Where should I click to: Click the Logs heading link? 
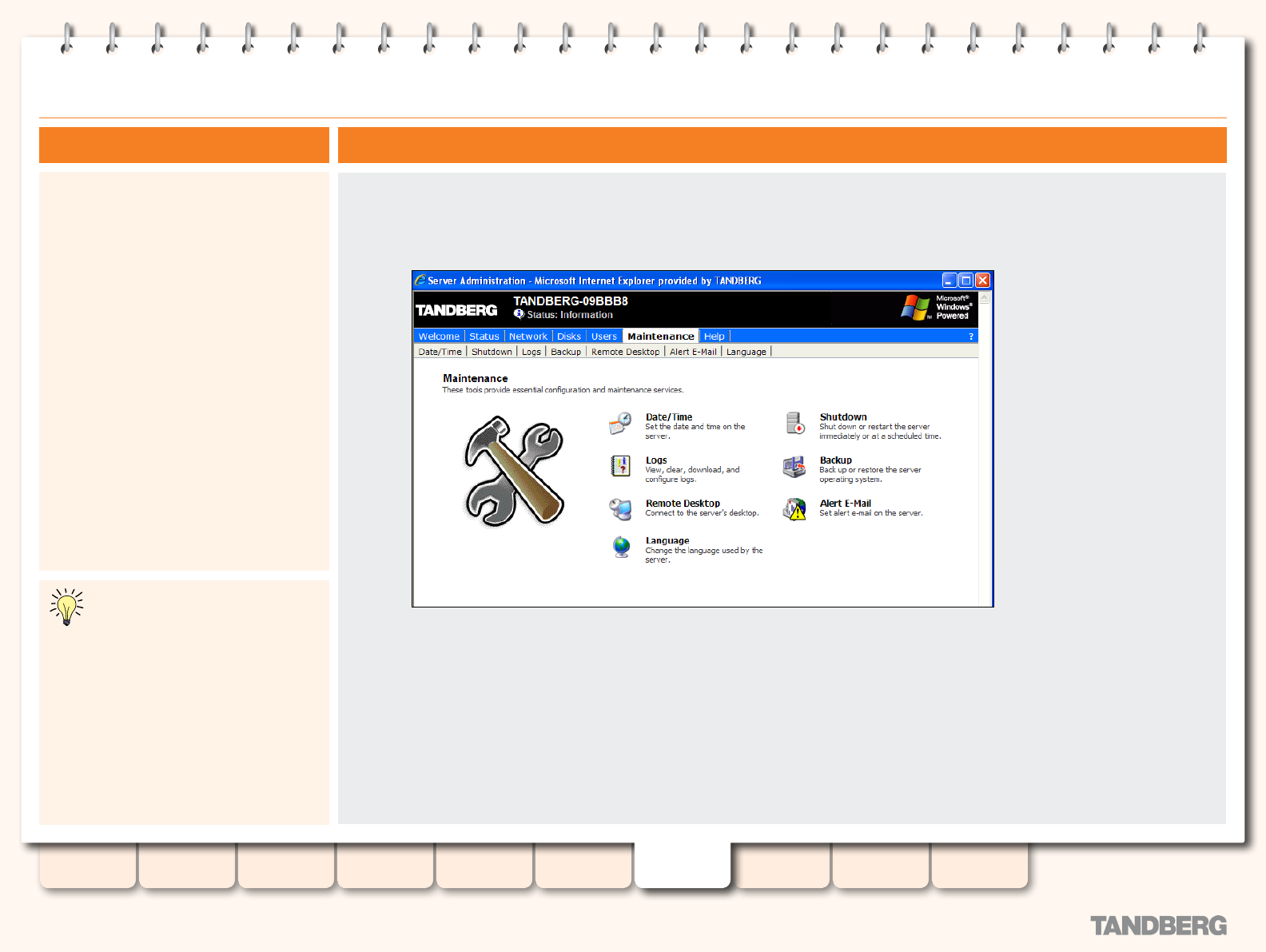tap(656, 460)
